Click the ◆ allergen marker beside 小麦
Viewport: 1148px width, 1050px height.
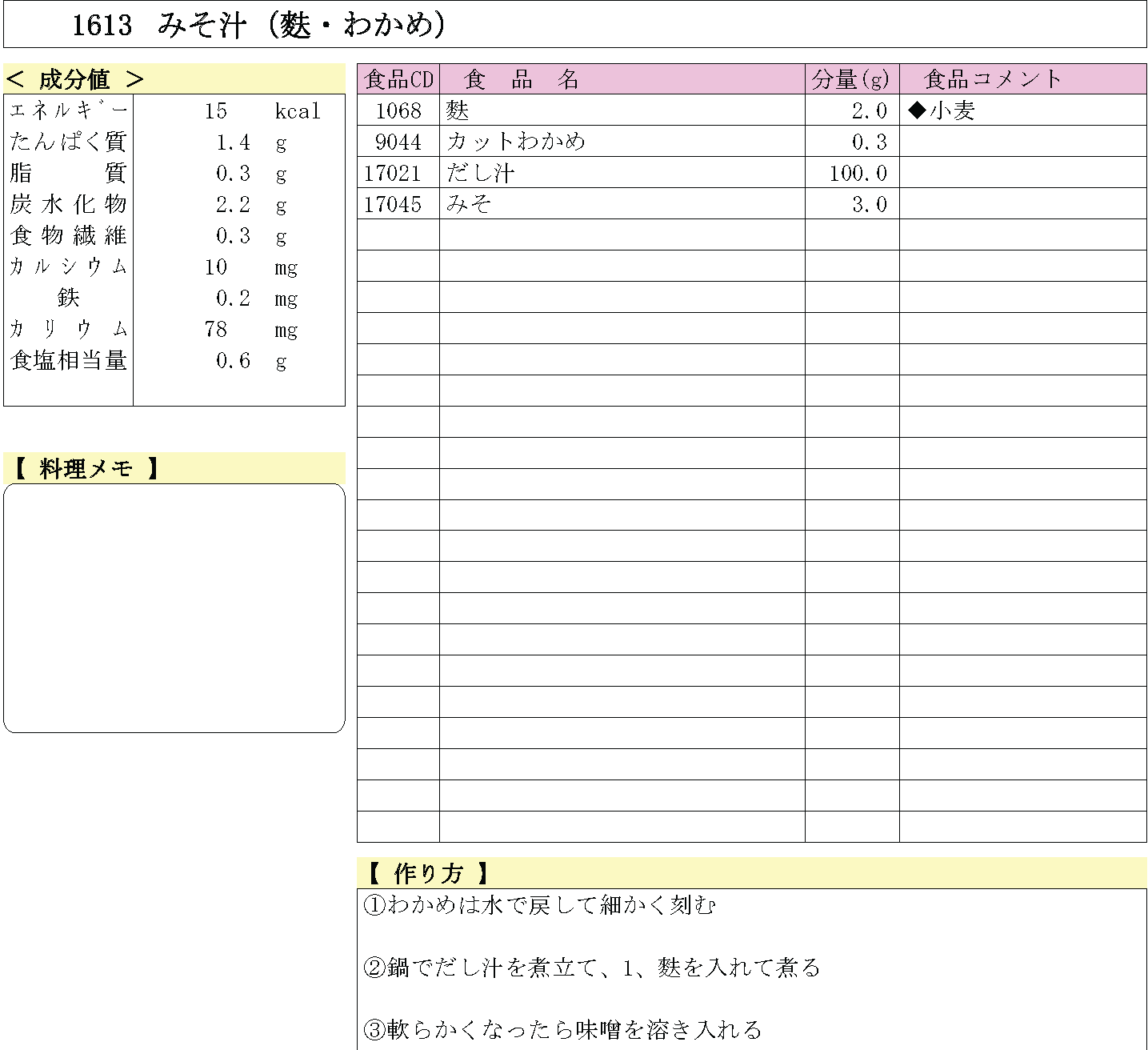point(918,110)
